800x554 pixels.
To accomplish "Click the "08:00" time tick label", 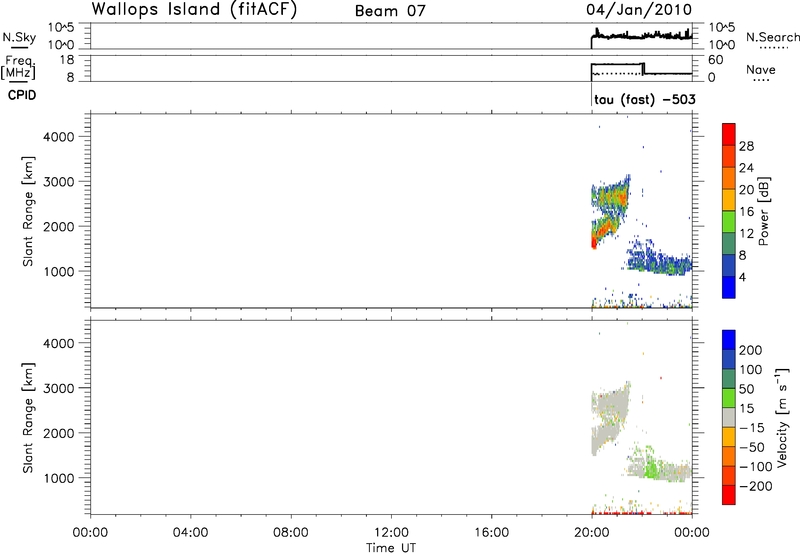I will tap(291, 533).
